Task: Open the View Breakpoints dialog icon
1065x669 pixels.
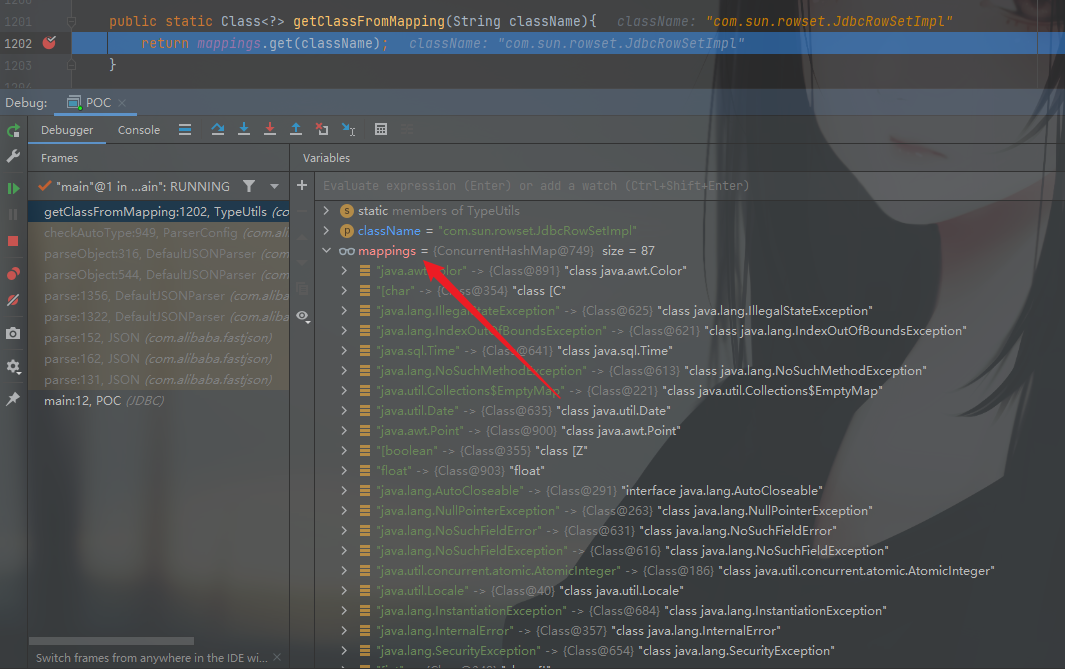Action: (13, 274)
